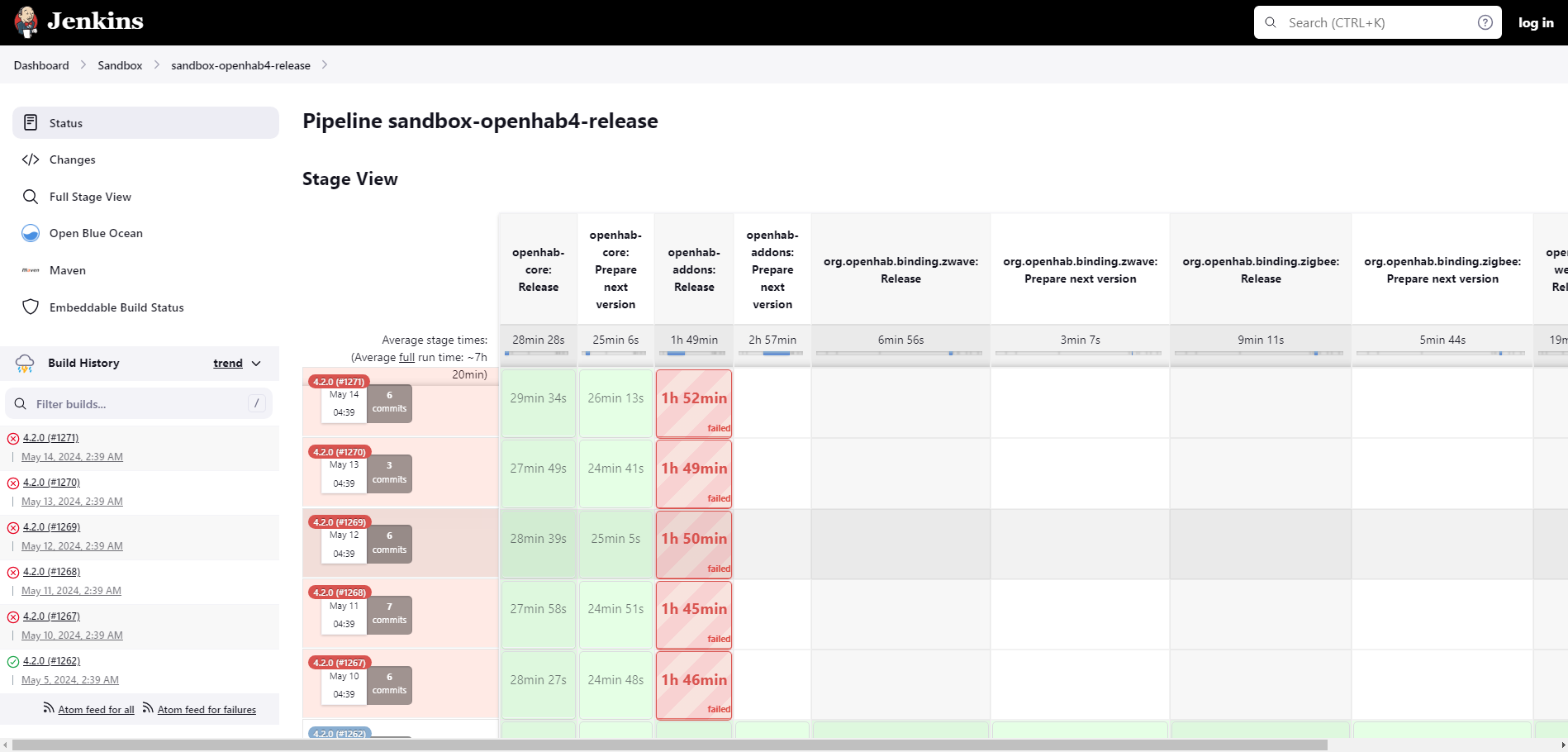Click the log in link
This screenshot has height=752, width=1568.
[x=1535, y=23]
